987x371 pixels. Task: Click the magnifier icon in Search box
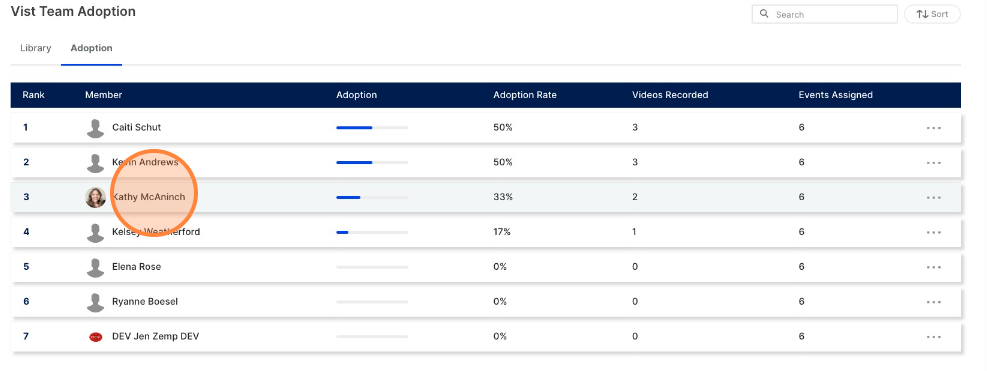click(x=764, y=14)
